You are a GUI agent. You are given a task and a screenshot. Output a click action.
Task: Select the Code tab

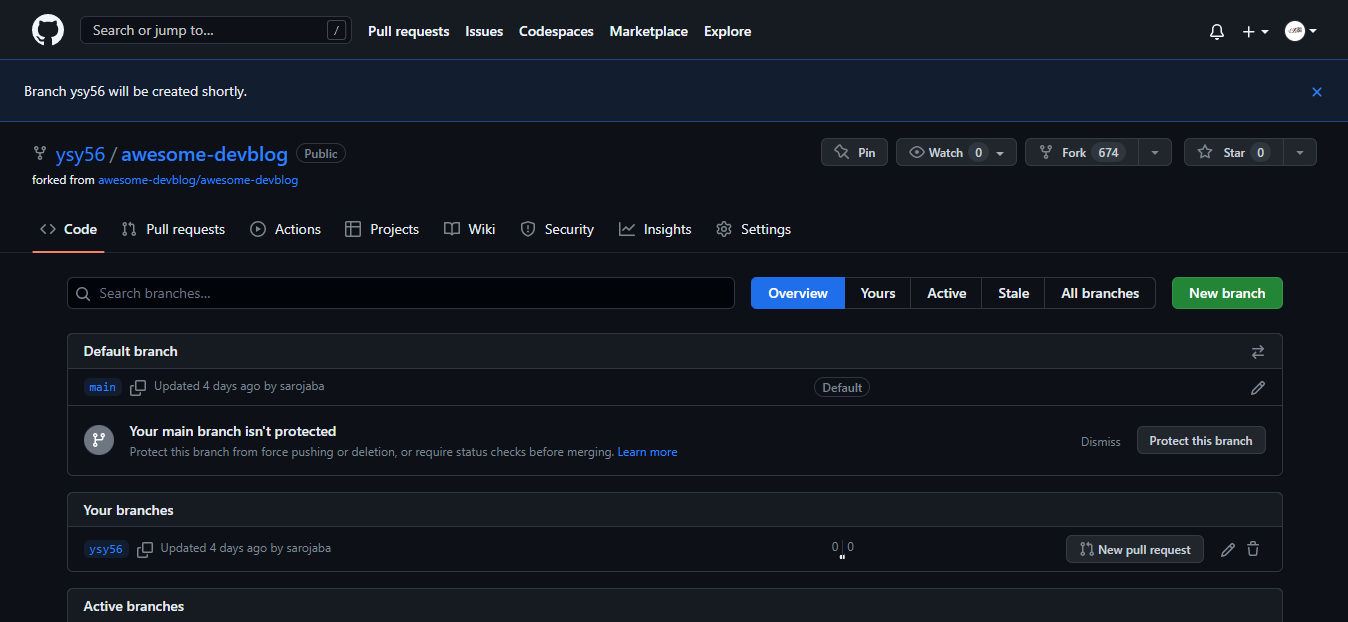68,229
